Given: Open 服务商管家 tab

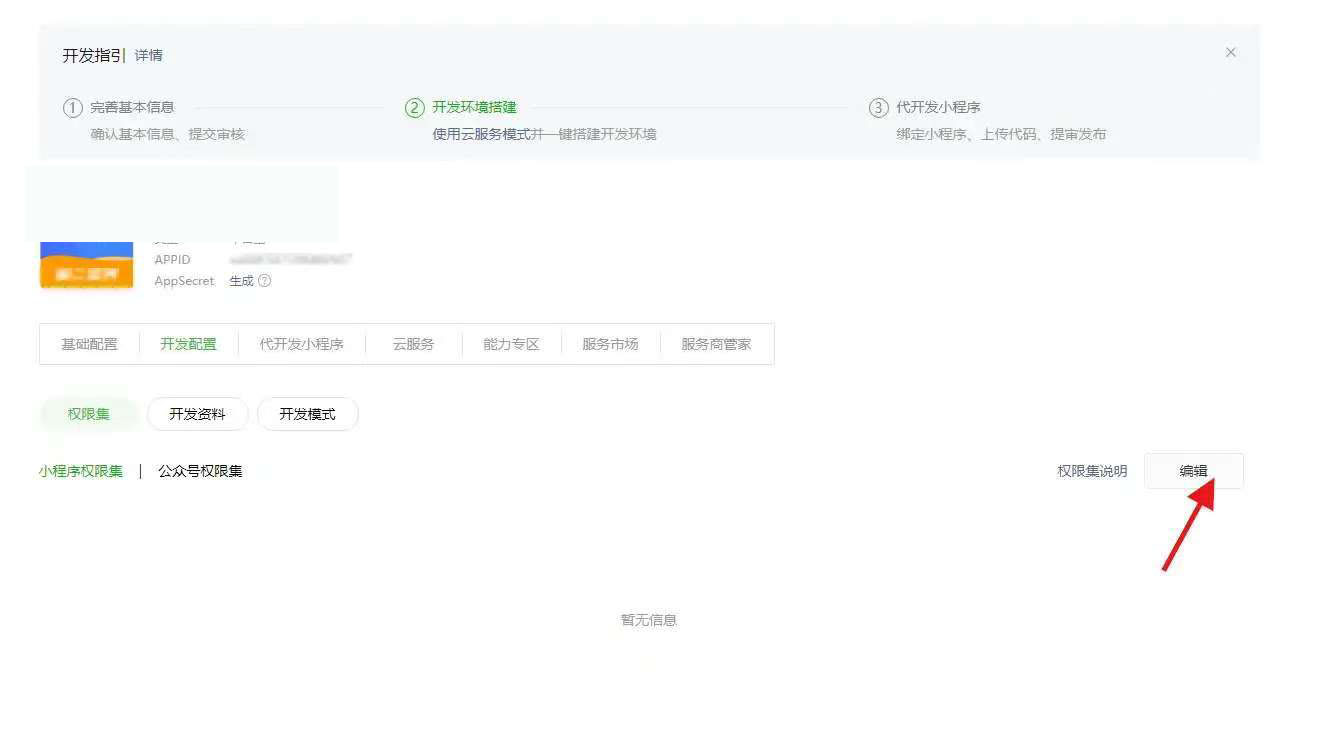Looking at the screenshot, I should click(716, 344).
